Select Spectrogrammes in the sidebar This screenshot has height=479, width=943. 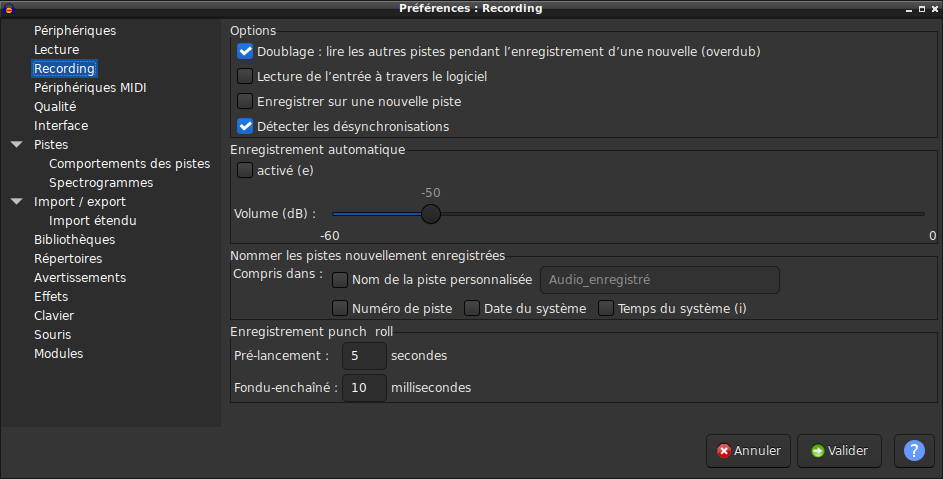click(x=101, y=183)
